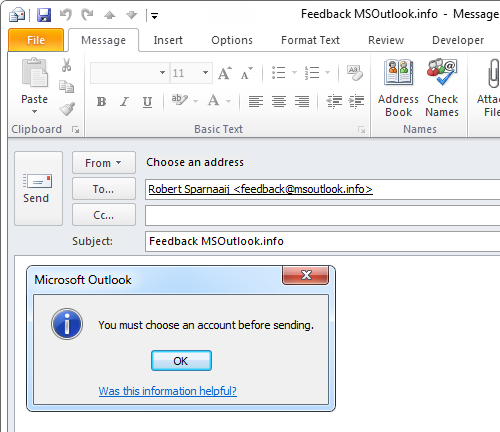The width and height of the screenshot is (500, 432).
Task: Toggle Align Text Left
Action: point(256,101)
